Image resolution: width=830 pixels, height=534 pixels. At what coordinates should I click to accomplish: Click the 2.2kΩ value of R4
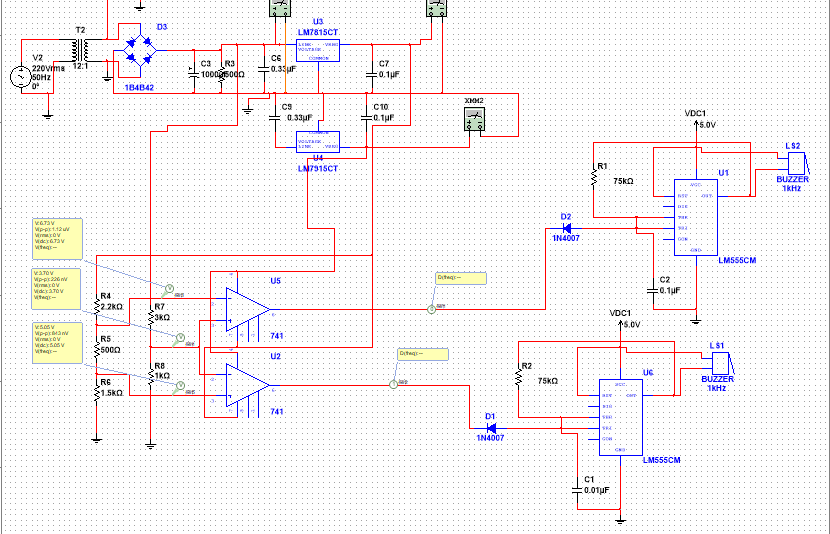point(111,306)
